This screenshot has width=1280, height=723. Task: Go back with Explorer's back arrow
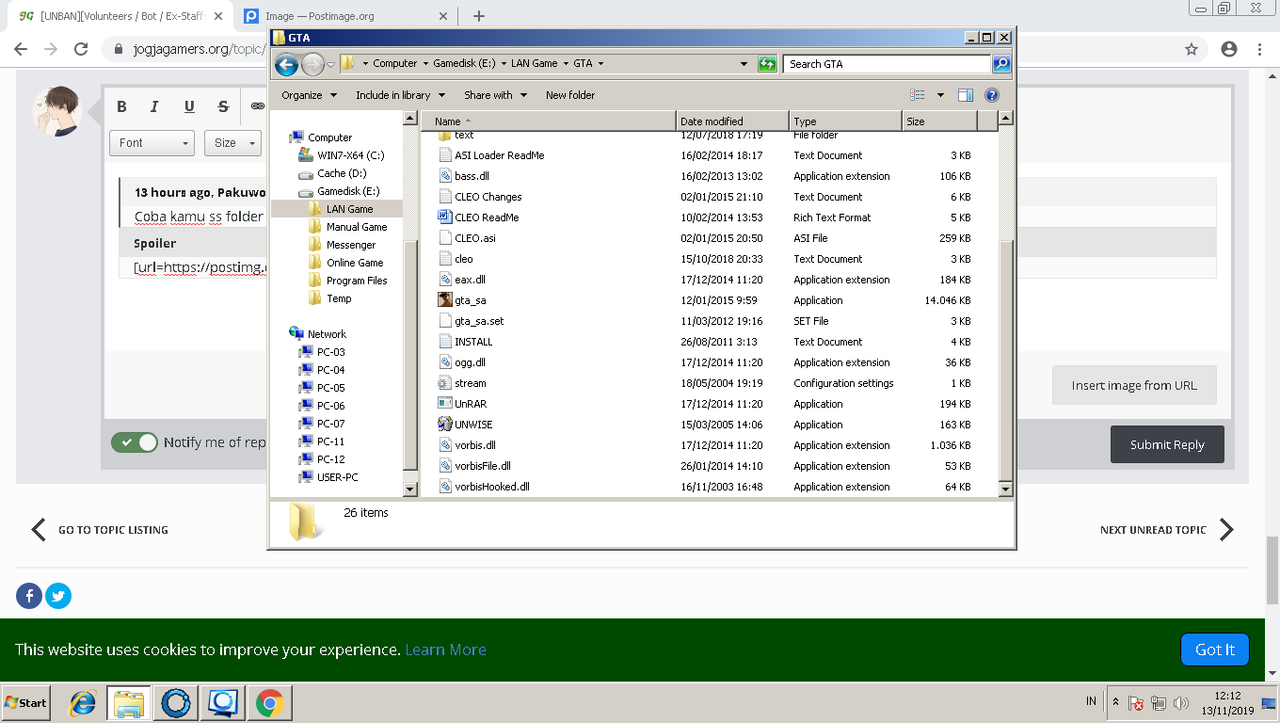click(286, 64)
